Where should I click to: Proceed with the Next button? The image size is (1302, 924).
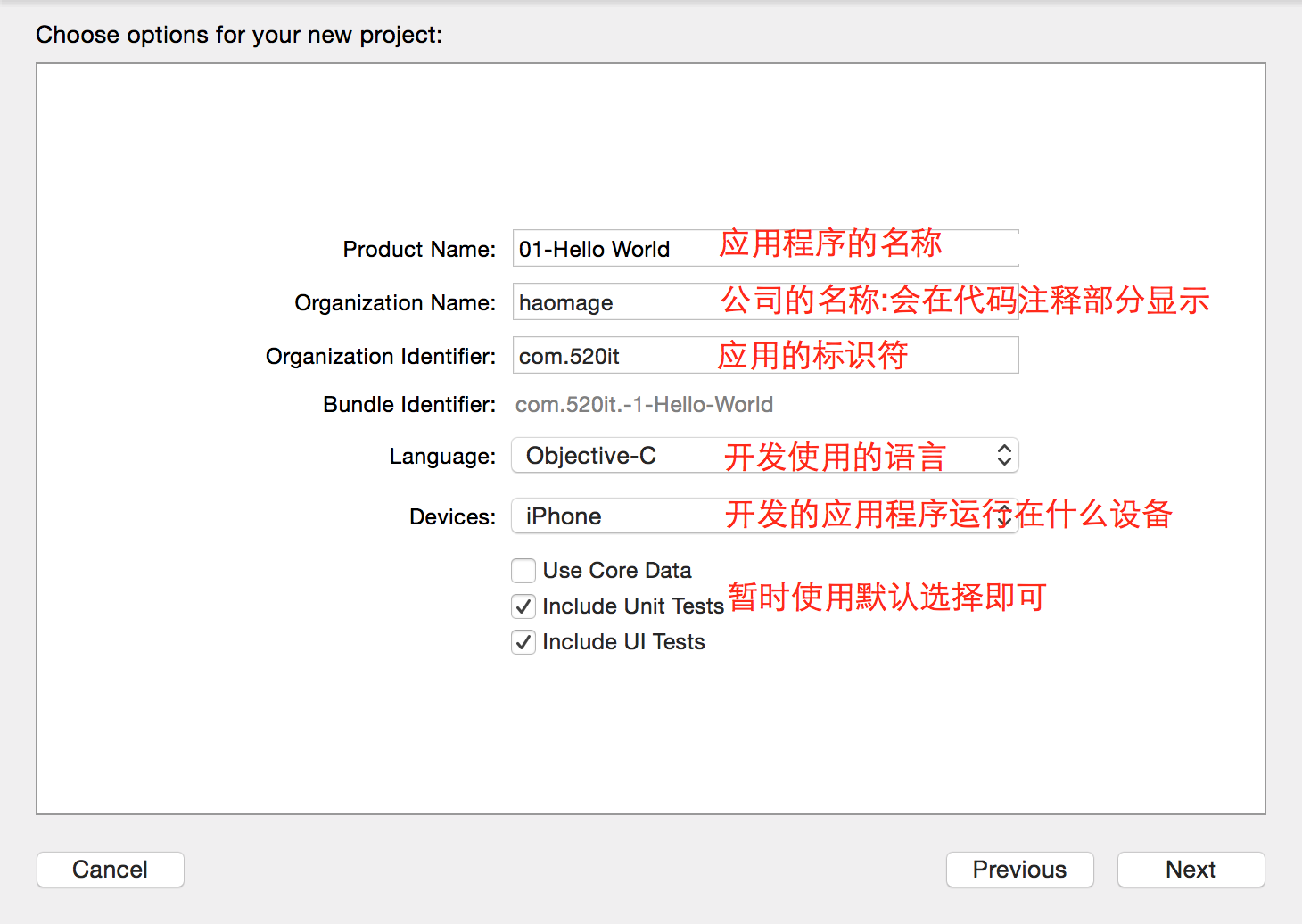point(1191,870)
